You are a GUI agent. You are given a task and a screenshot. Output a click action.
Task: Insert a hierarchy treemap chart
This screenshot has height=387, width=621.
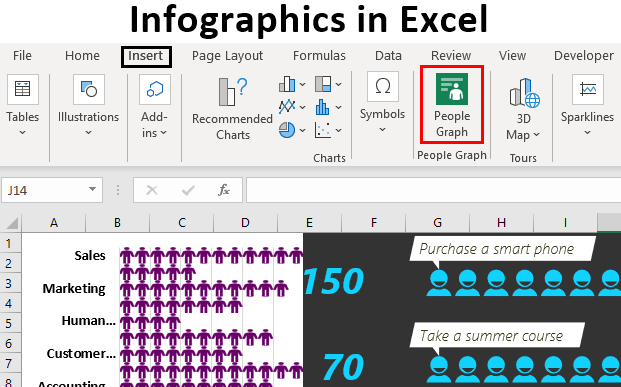pyautogui.click(x=323, y=84)
